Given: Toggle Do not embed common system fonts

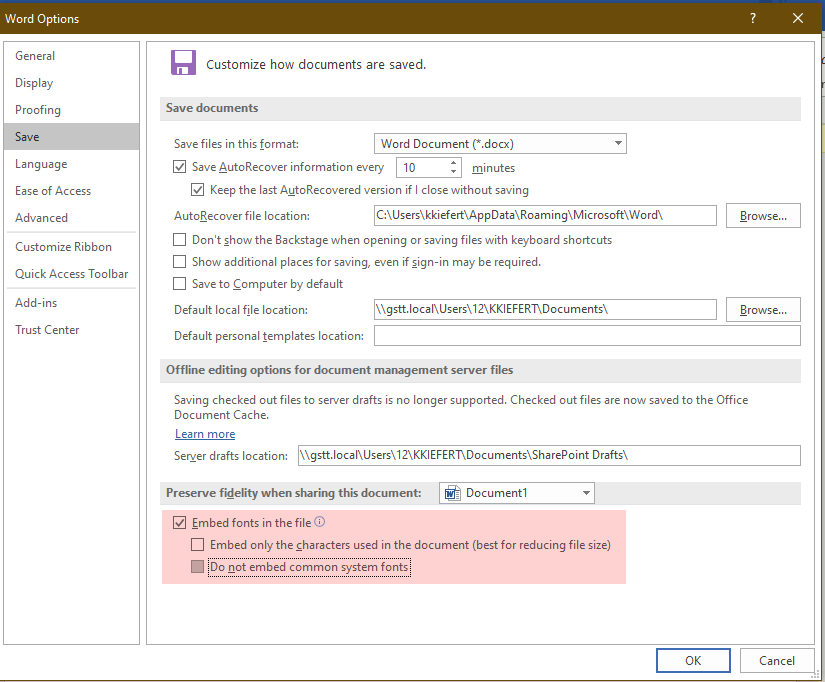Looking at the screenshot, I should [197, 566].
